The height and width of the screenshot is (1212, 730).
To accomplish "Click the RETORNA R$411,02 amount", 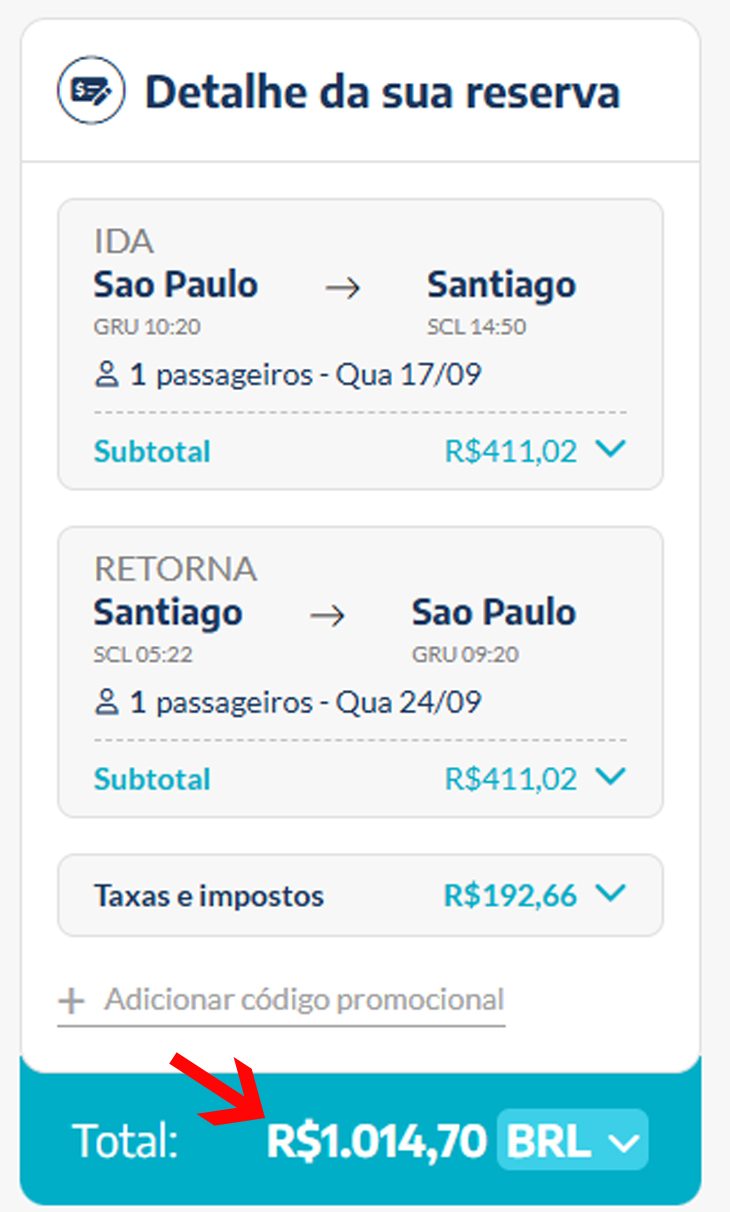I will tap(511, 779).
